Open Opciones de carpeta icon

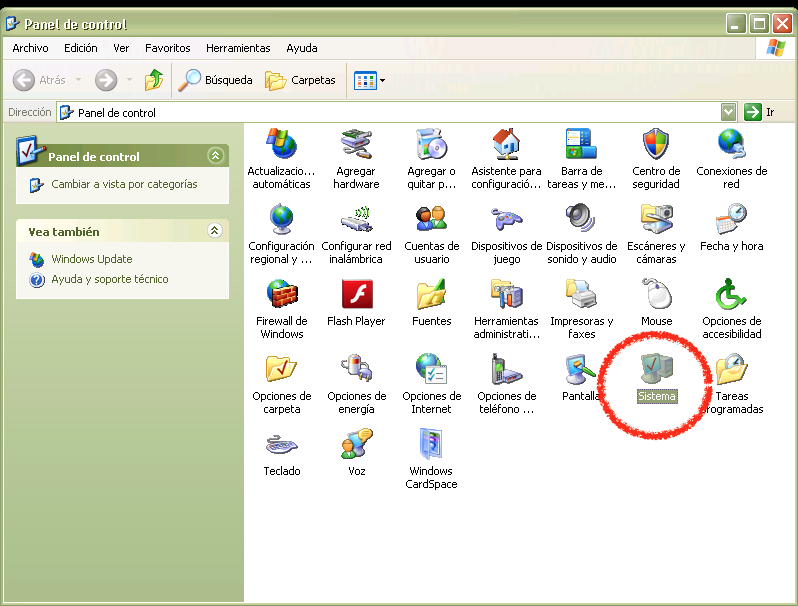click(x=281, y=368)
